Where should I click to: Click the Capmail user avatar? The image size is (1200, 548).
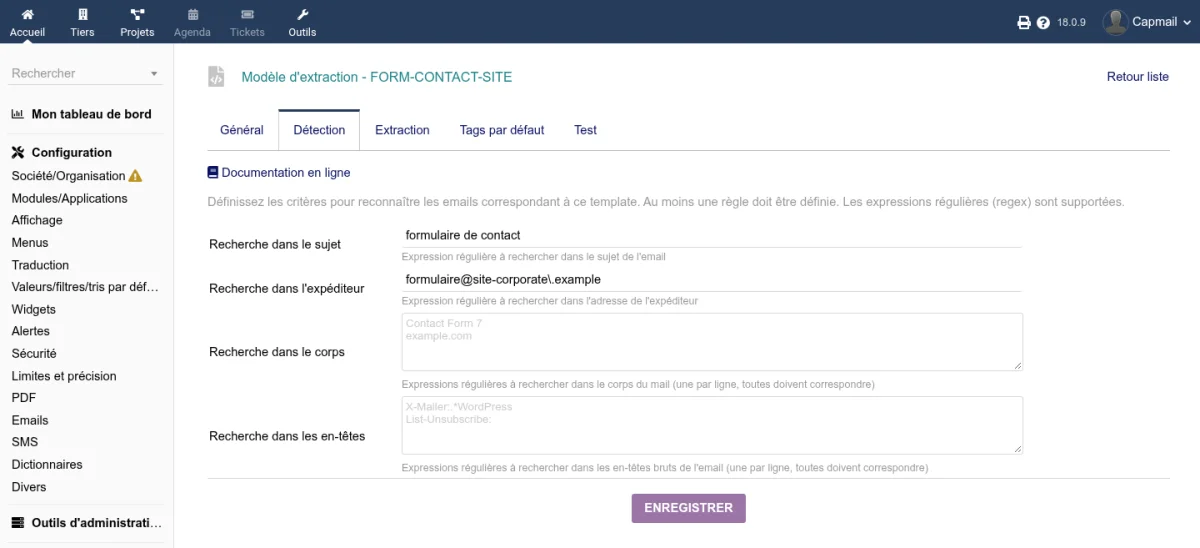(x=1115, y=22)
